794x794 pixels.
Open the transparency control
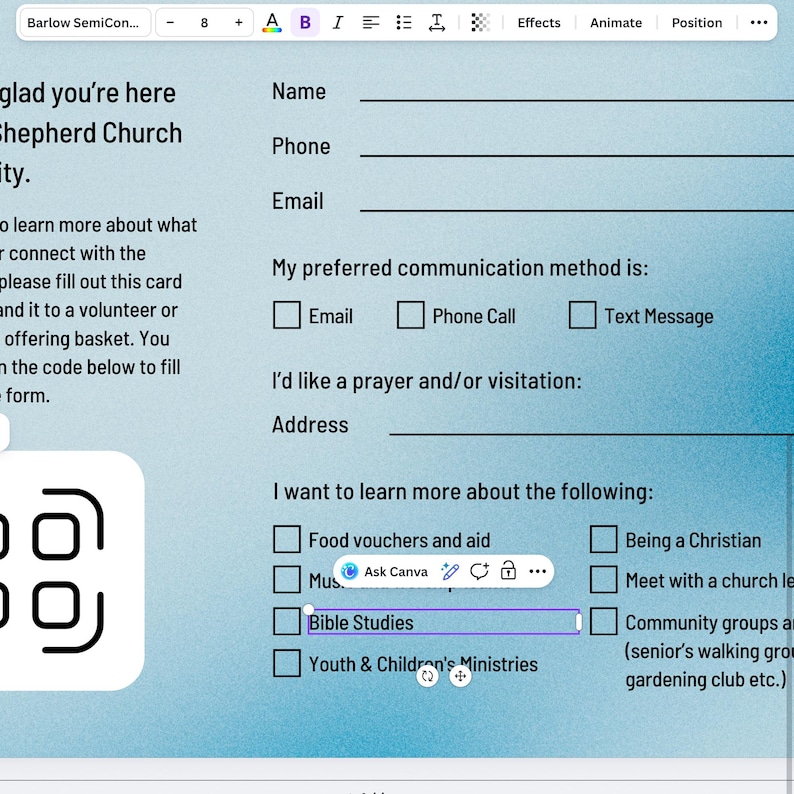point(480,23)
